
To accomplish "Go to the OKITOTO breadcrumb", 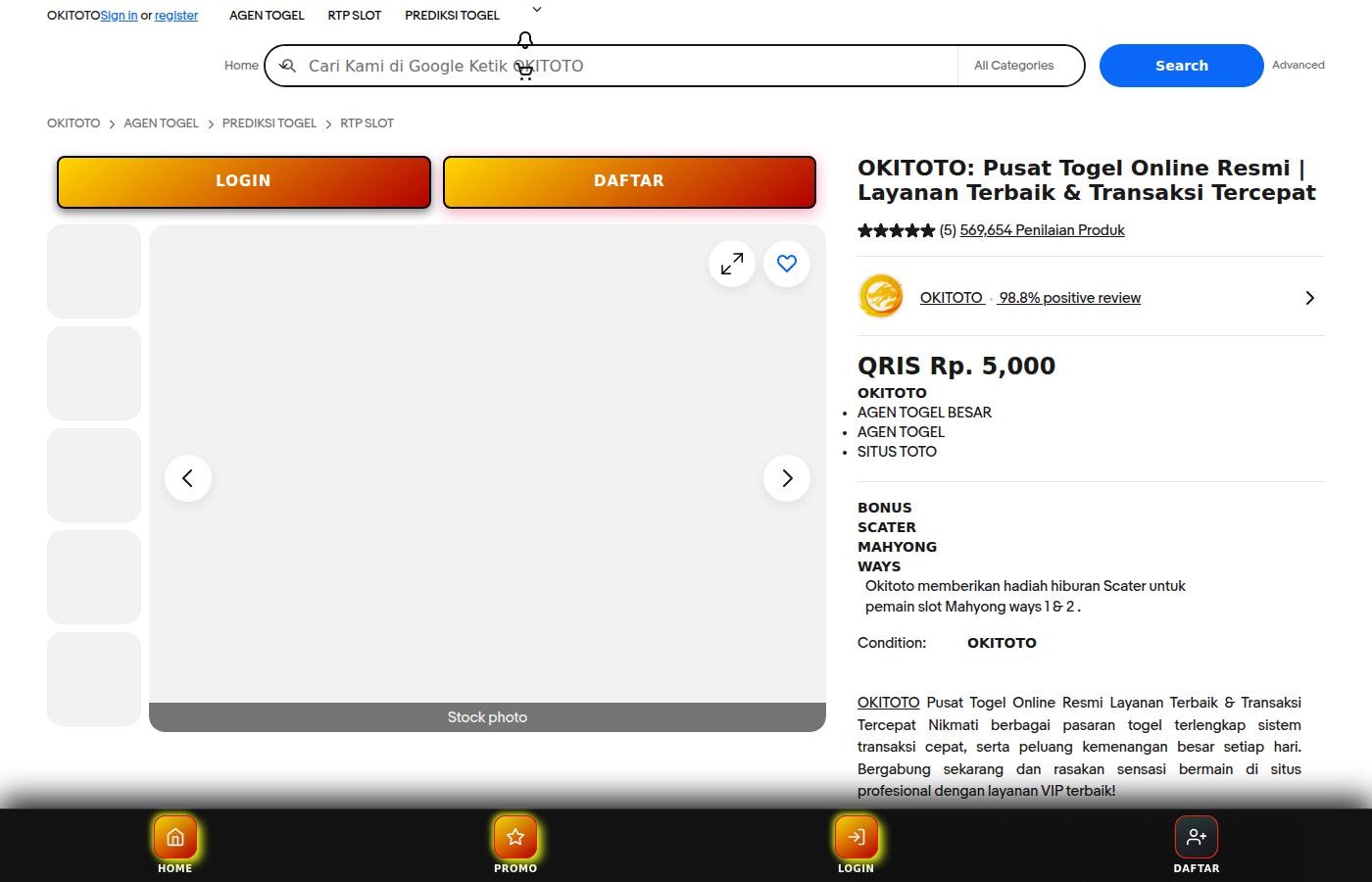I will pyautogui.click(x=73, y=123).
